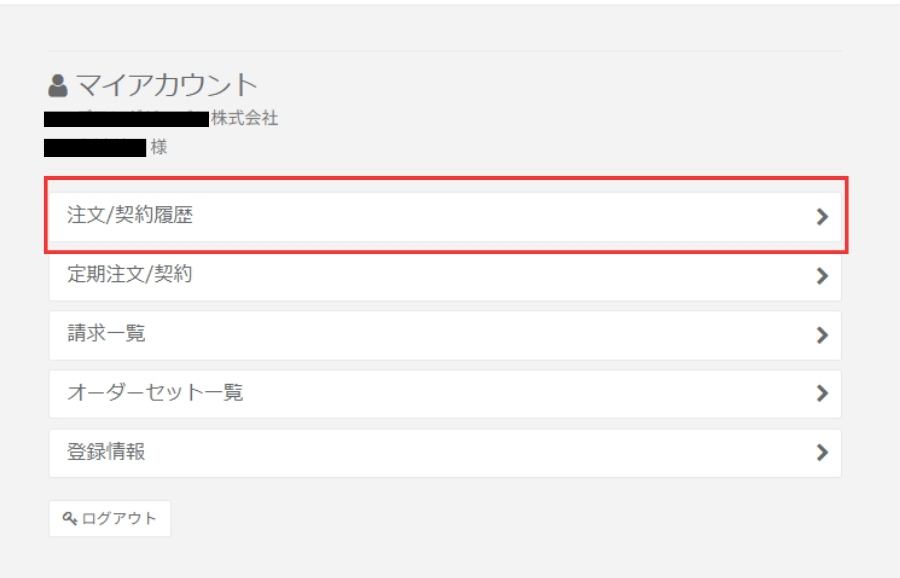Image resolution: width=900 pixels, height=578 pixels.
Task: Open the 注文/契約履歴 menu item
Action: click(x=445, y=216)
